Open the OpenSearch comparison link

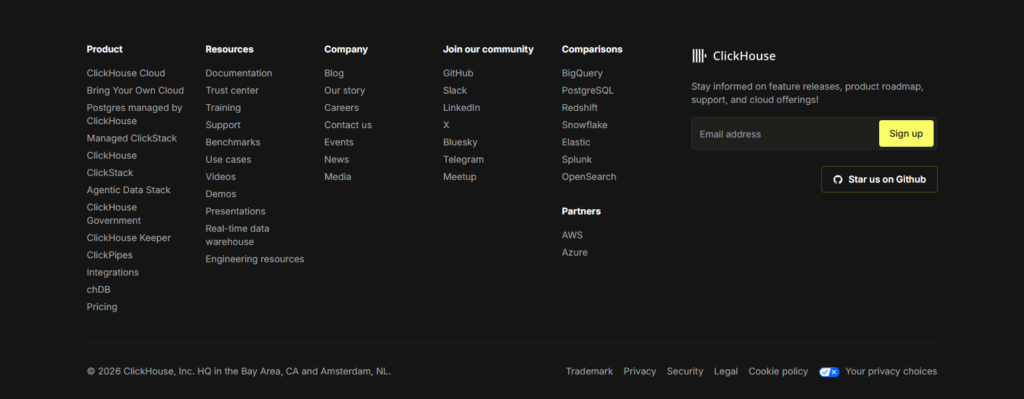pyautogui.click(x=589, y=177)
